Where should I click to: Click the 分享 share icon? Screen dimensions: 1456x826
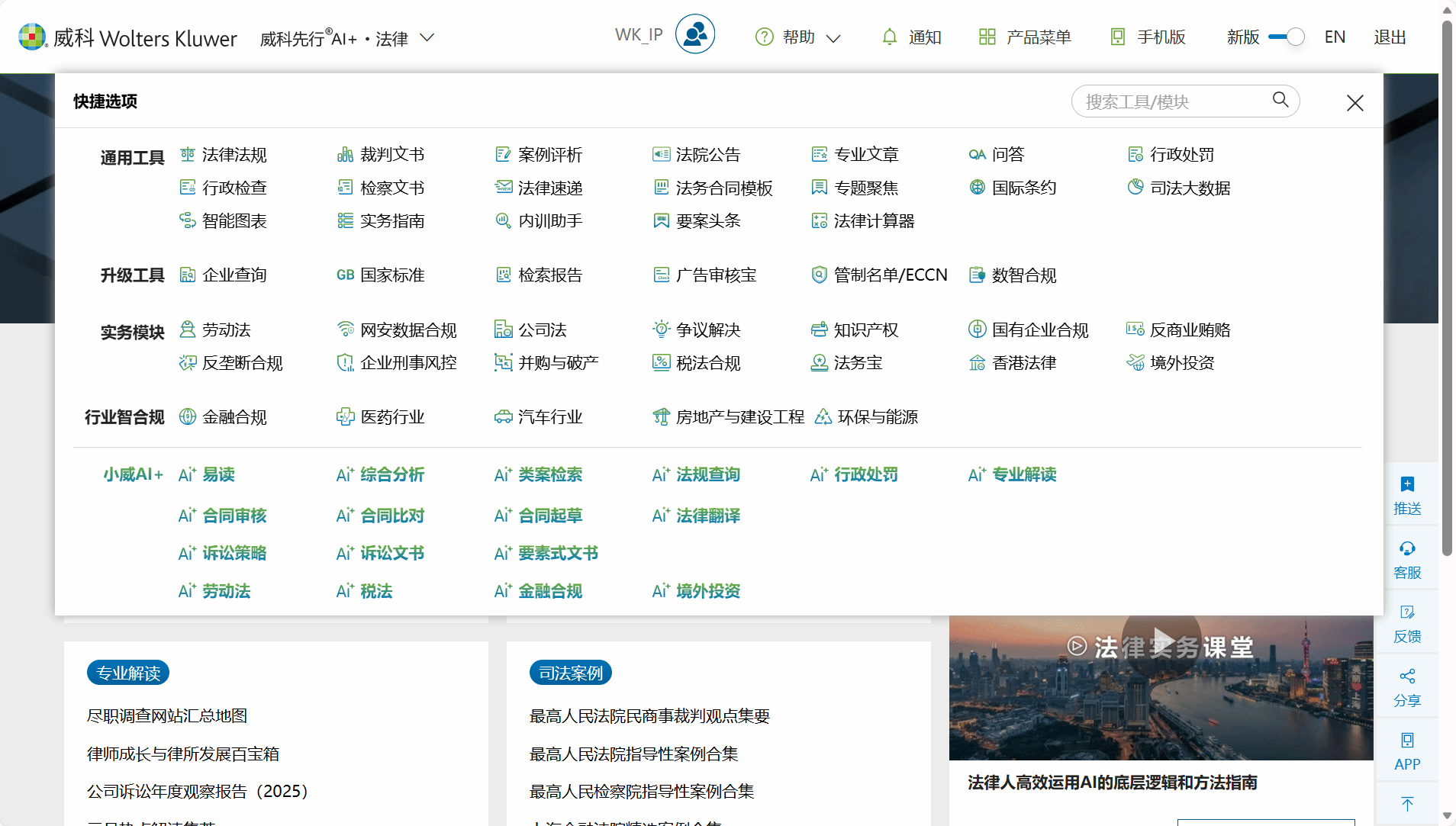1407,677
